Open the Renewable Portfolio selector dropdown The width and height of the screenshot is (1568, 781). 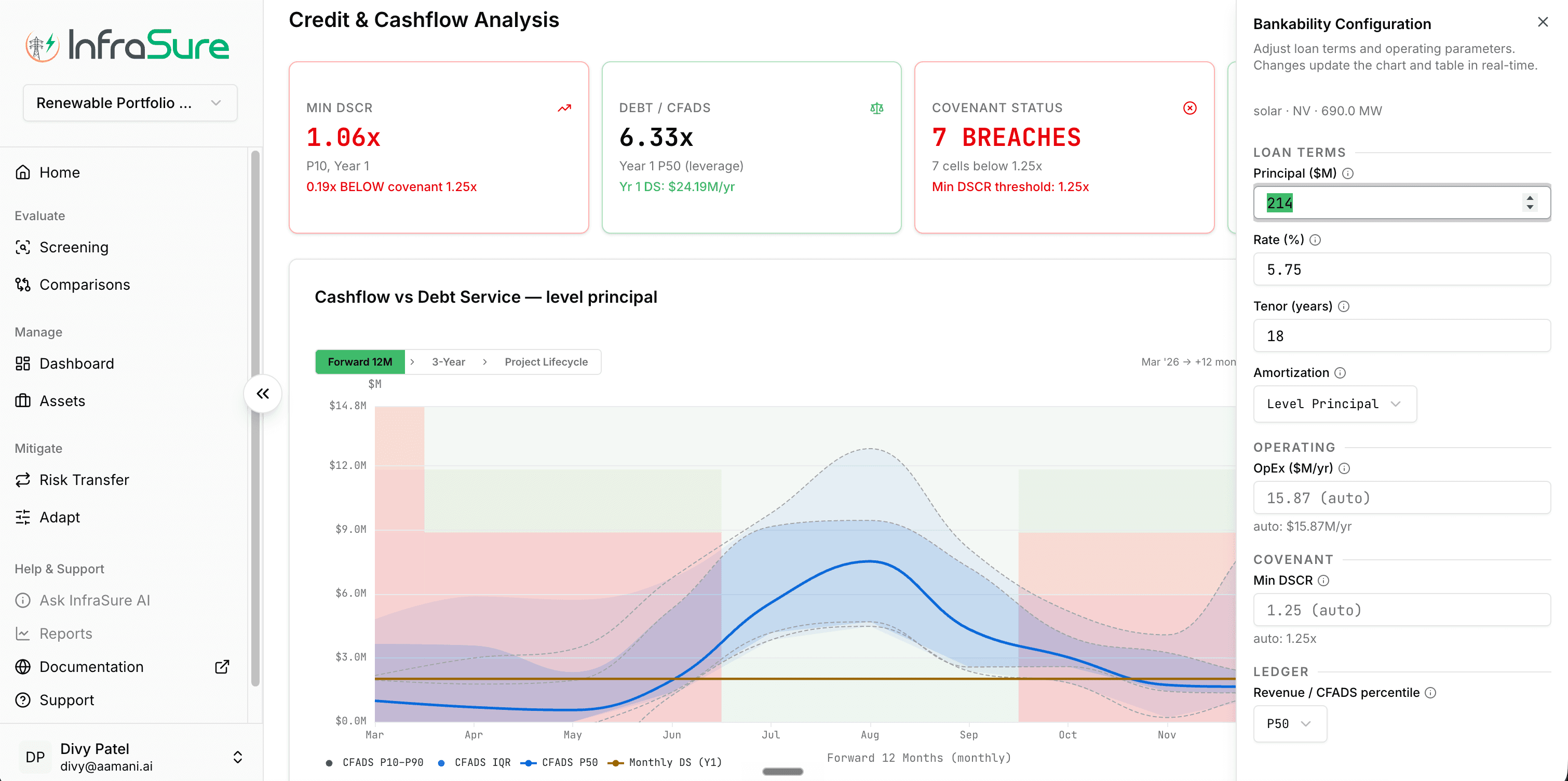130,103
